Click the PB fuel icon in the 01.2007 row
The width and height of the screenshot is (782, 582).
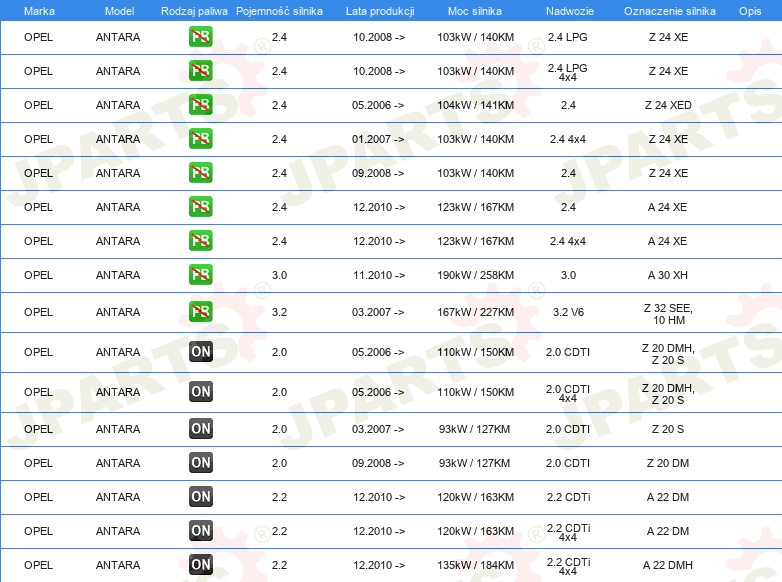(x=200, y=139)
